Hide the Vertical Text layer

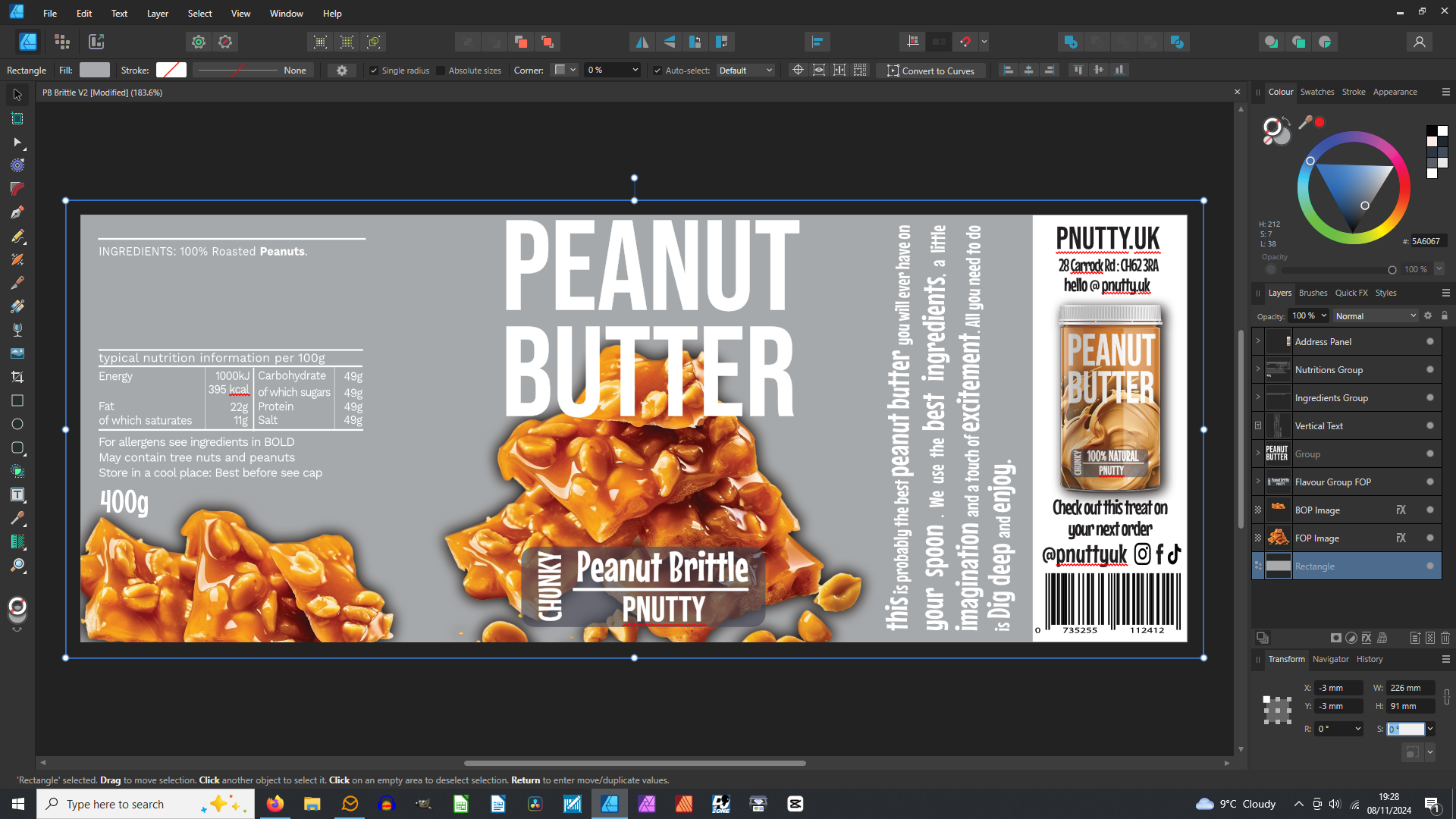pos(1430,425)
